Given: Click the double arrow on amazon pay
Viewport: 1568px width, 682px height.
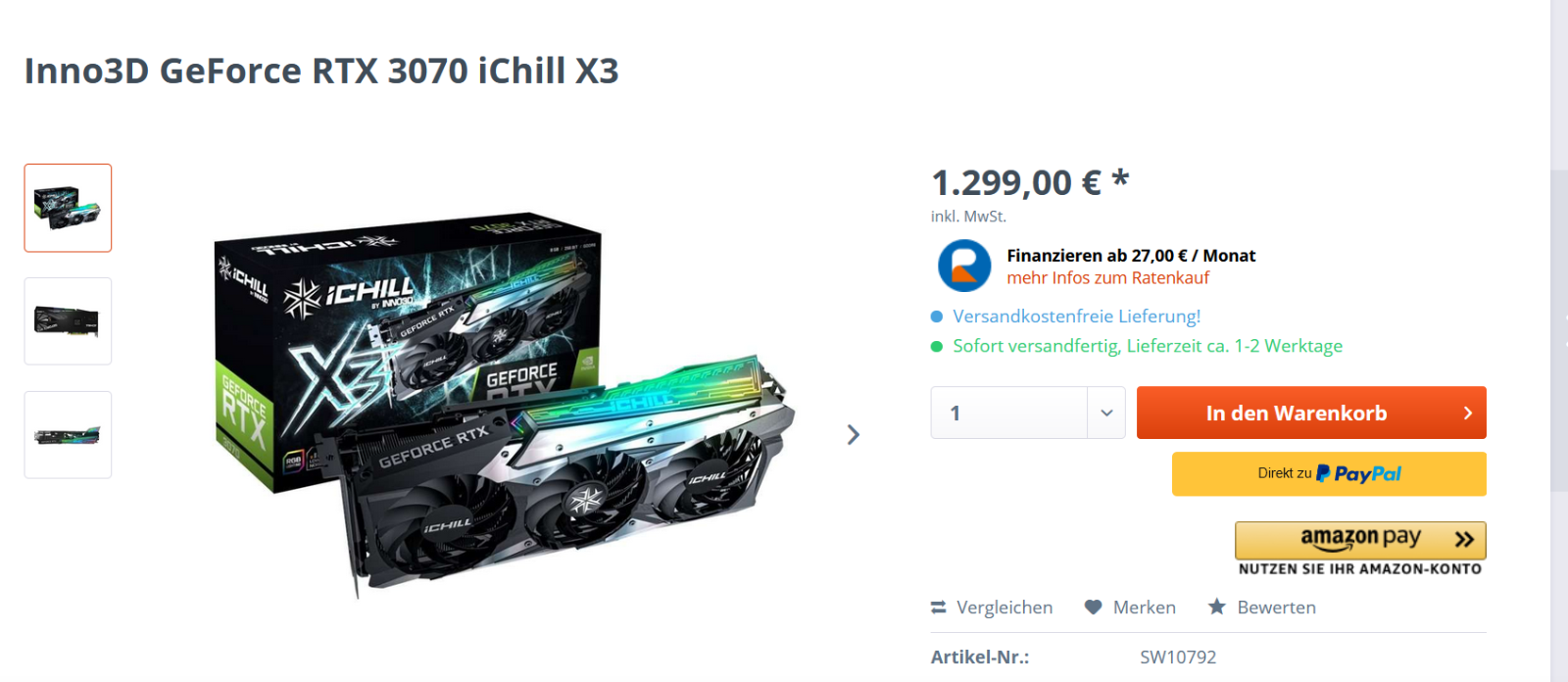Looking at the screenshot, I should pyautogui.click(x=1464, y=539).
